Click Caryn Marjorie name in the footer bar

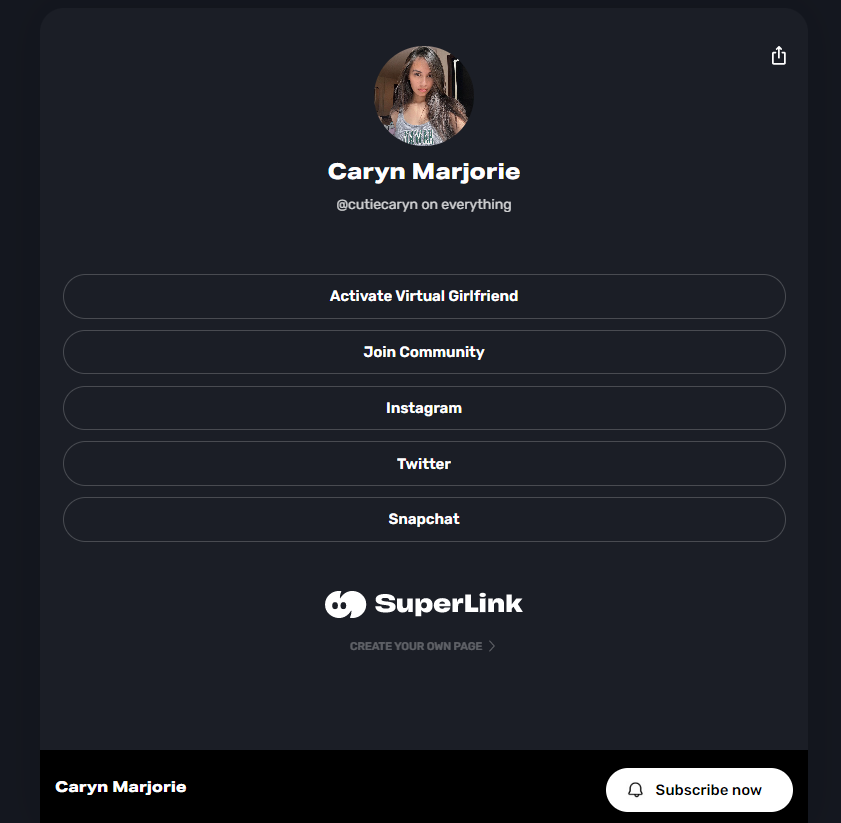[x=121, y=787]
